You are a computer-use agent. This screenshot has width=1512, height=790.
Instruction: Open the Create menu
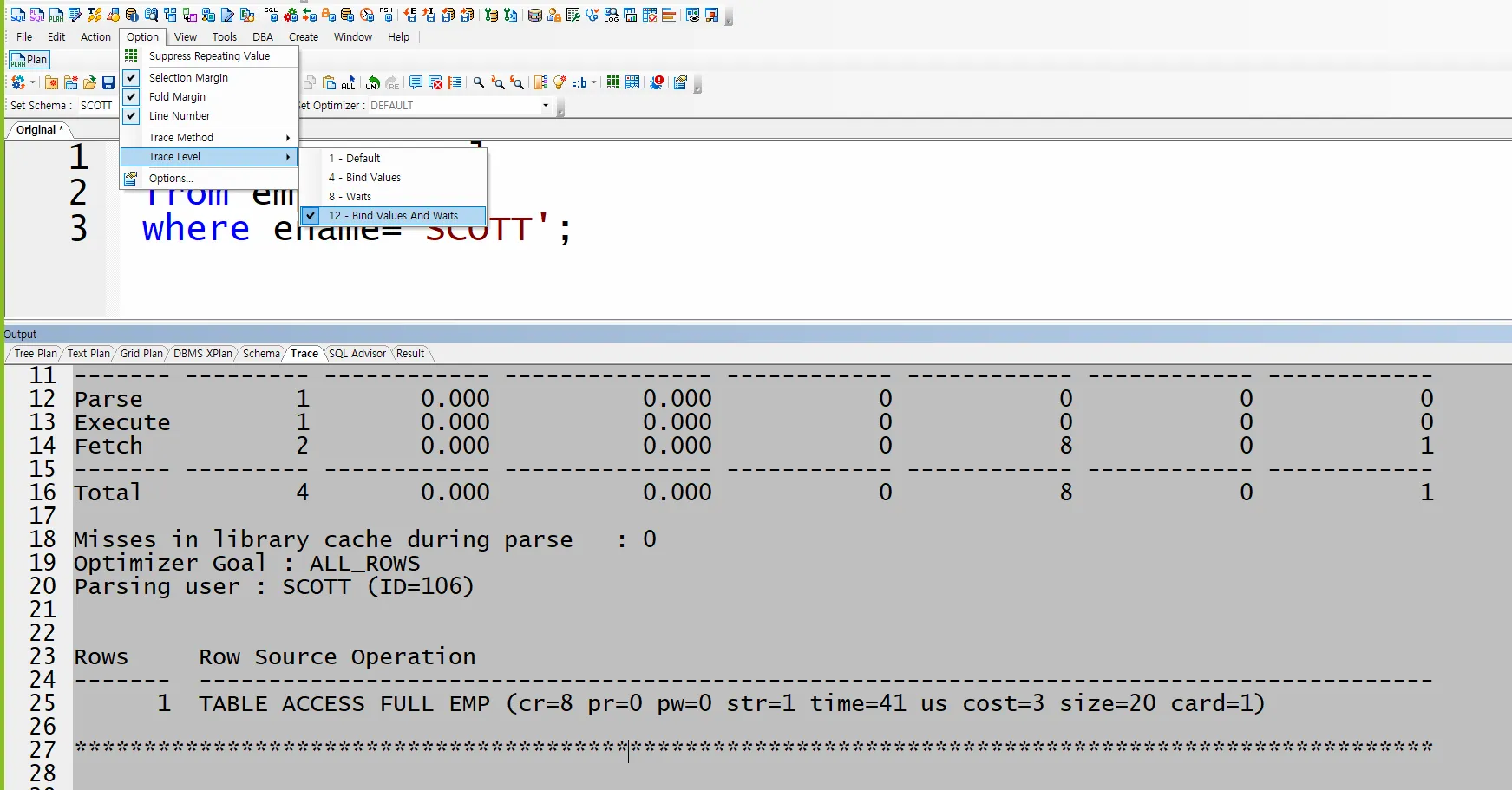(304, 37)
